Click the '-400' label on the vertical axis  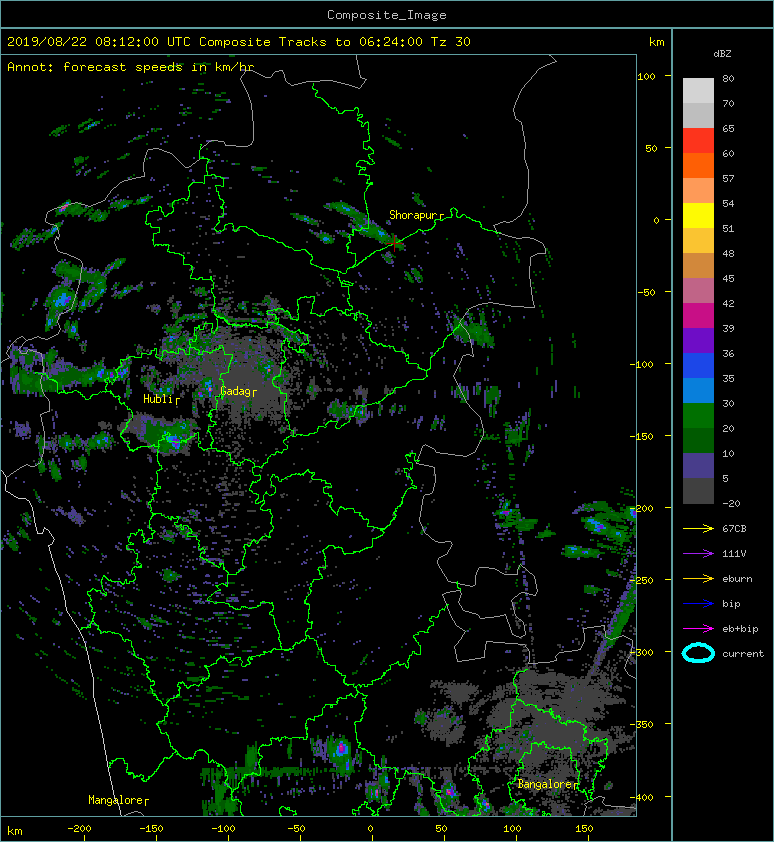[642, 797]
